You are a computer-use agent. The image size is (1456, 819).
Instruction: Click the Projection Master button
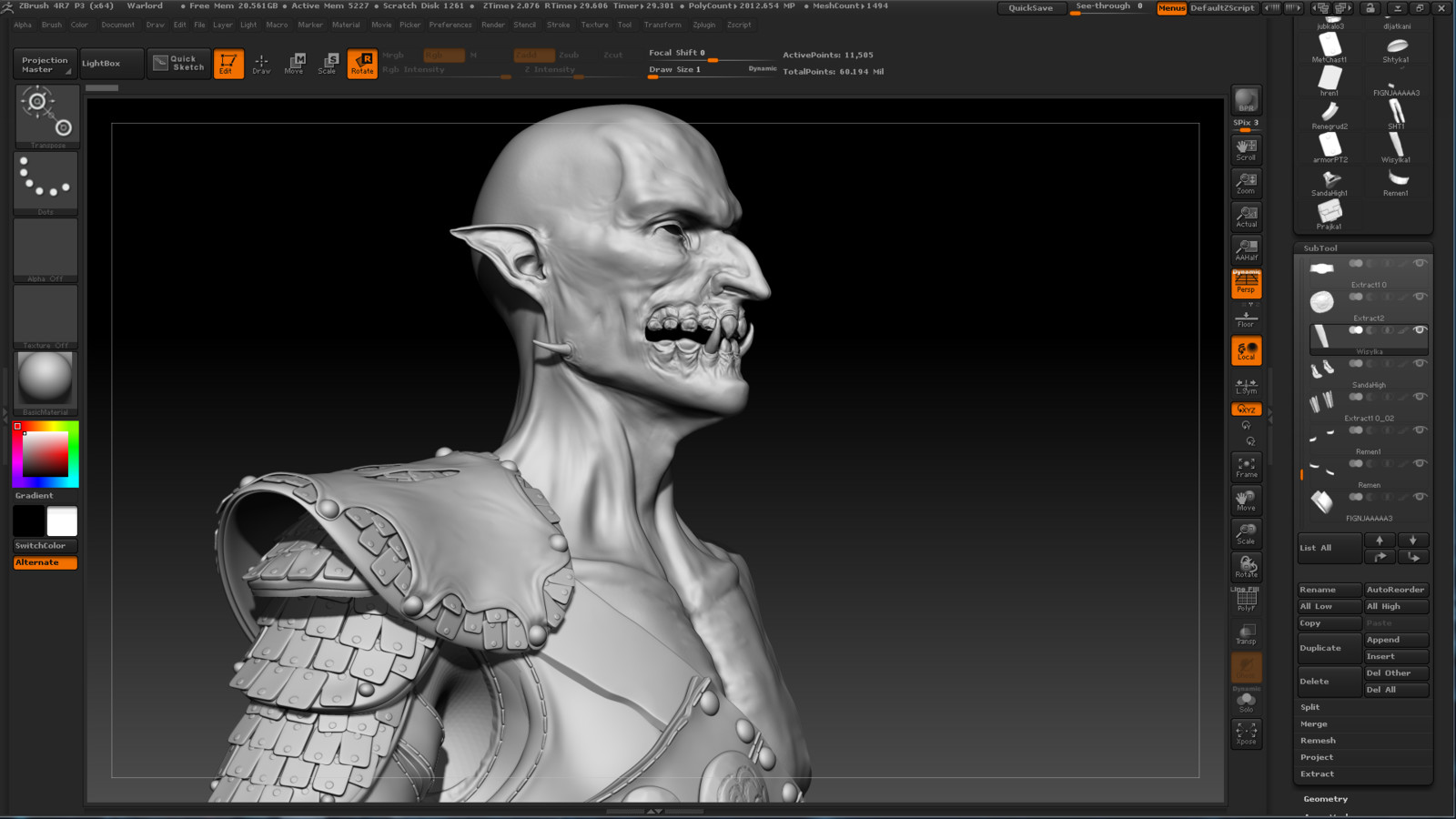point(45,65)
